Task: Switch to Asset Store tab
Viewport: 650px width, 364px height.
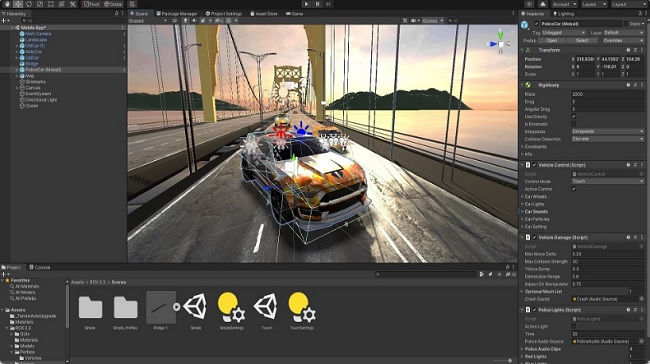Action: pos(264,14)
